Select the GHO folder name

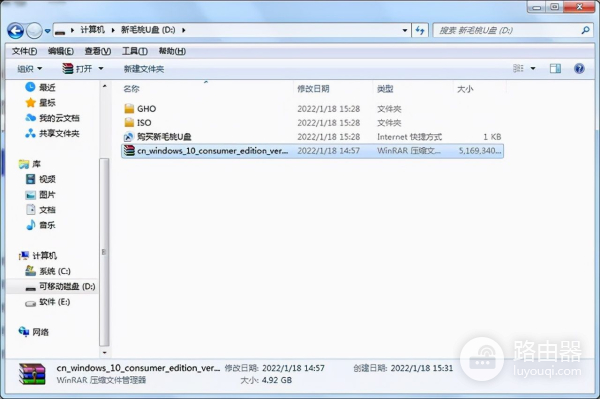147,109
